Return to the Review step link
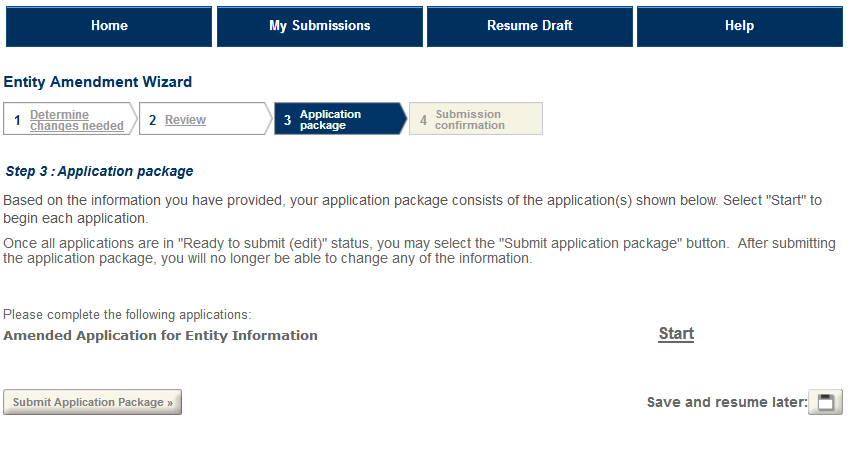 point(185,120)
